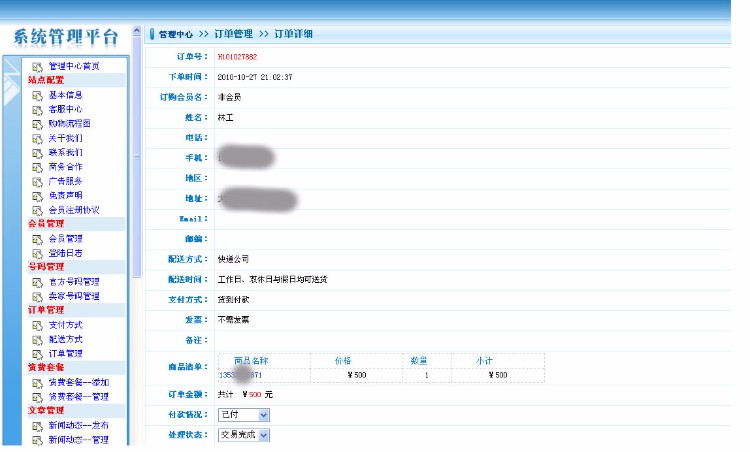This screenshot has width=750, height=452.
Task: Click the invoice value 不需发票
Action: pyautogui.click(x=233, y=320)
